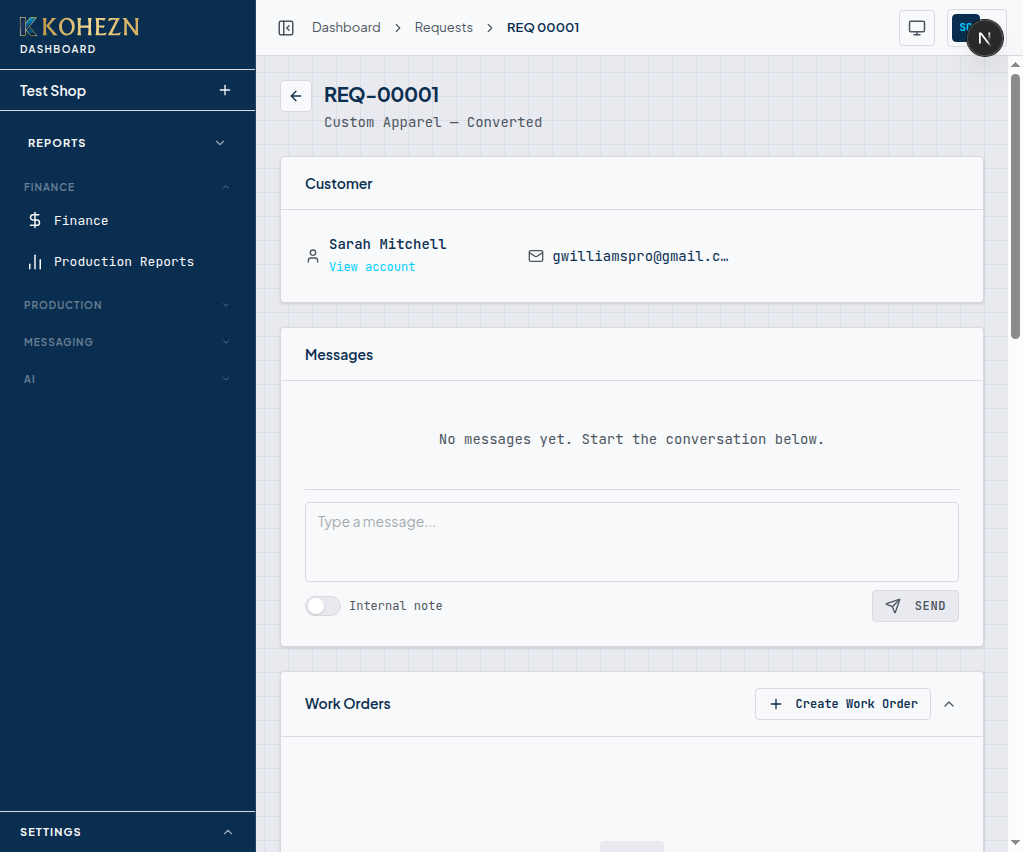Viewport: 1023px width, 852px height.
Task: Open View account link
Action: [x=372, y=267]
